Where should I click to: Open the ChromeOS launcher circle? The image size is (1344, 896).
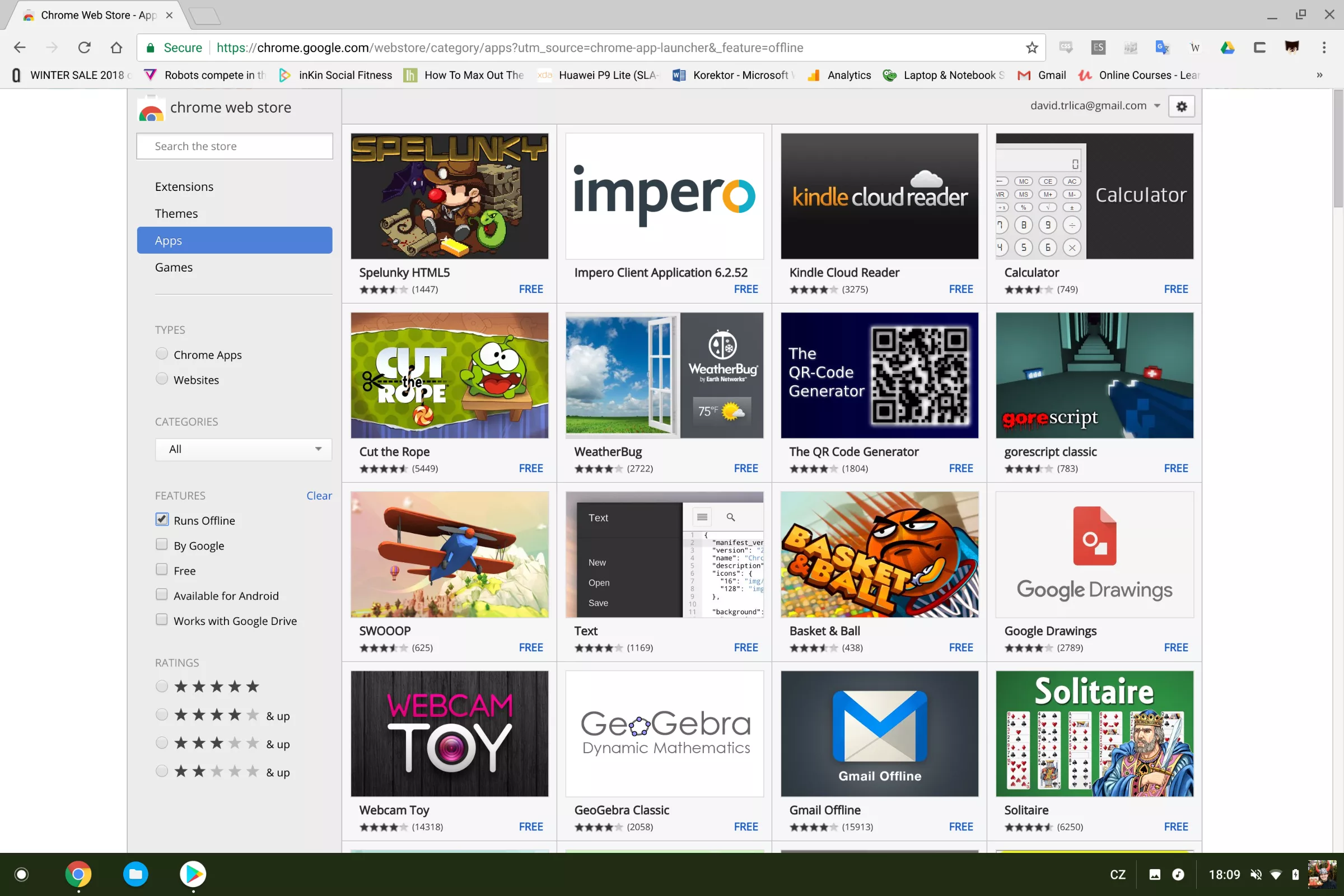tap(21, 874)
